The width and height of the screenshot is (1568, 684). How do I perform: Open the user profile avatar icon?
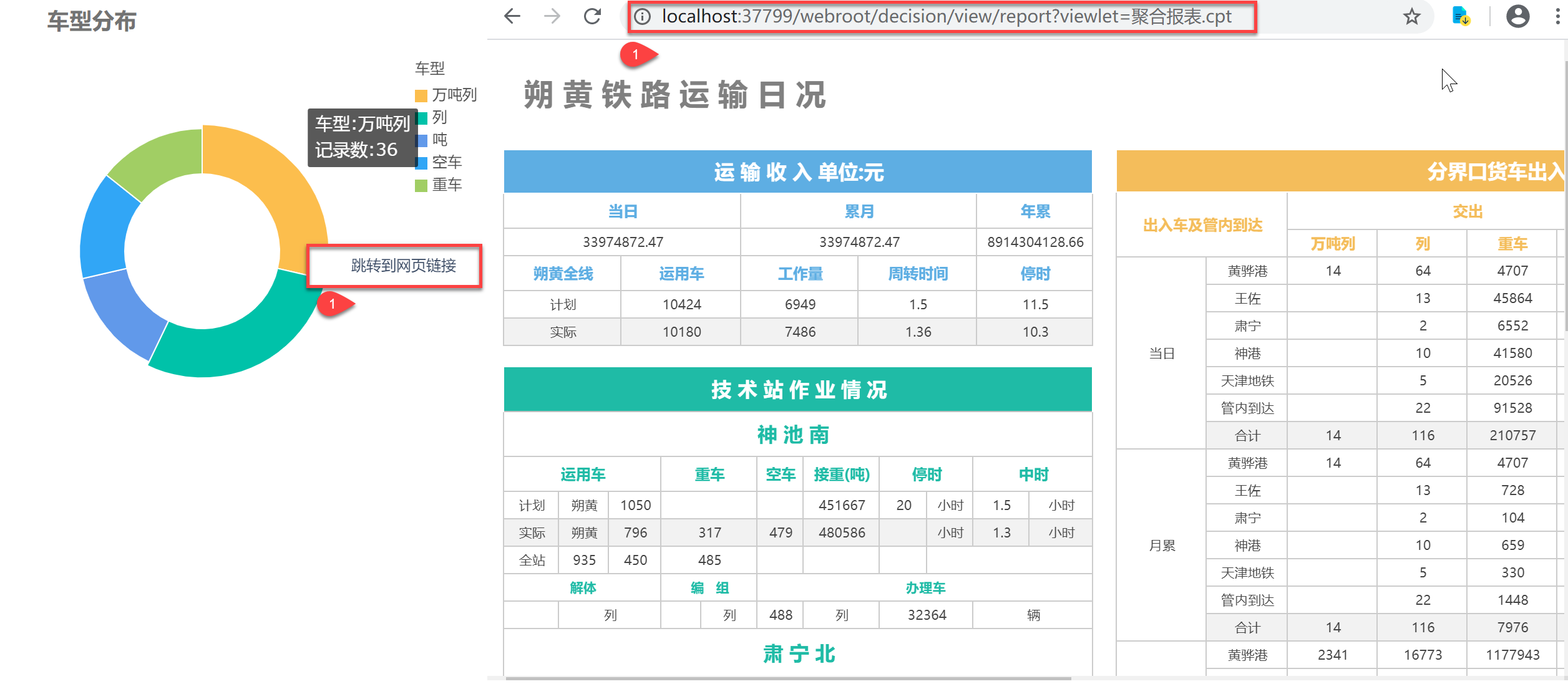coord(1517,16)
